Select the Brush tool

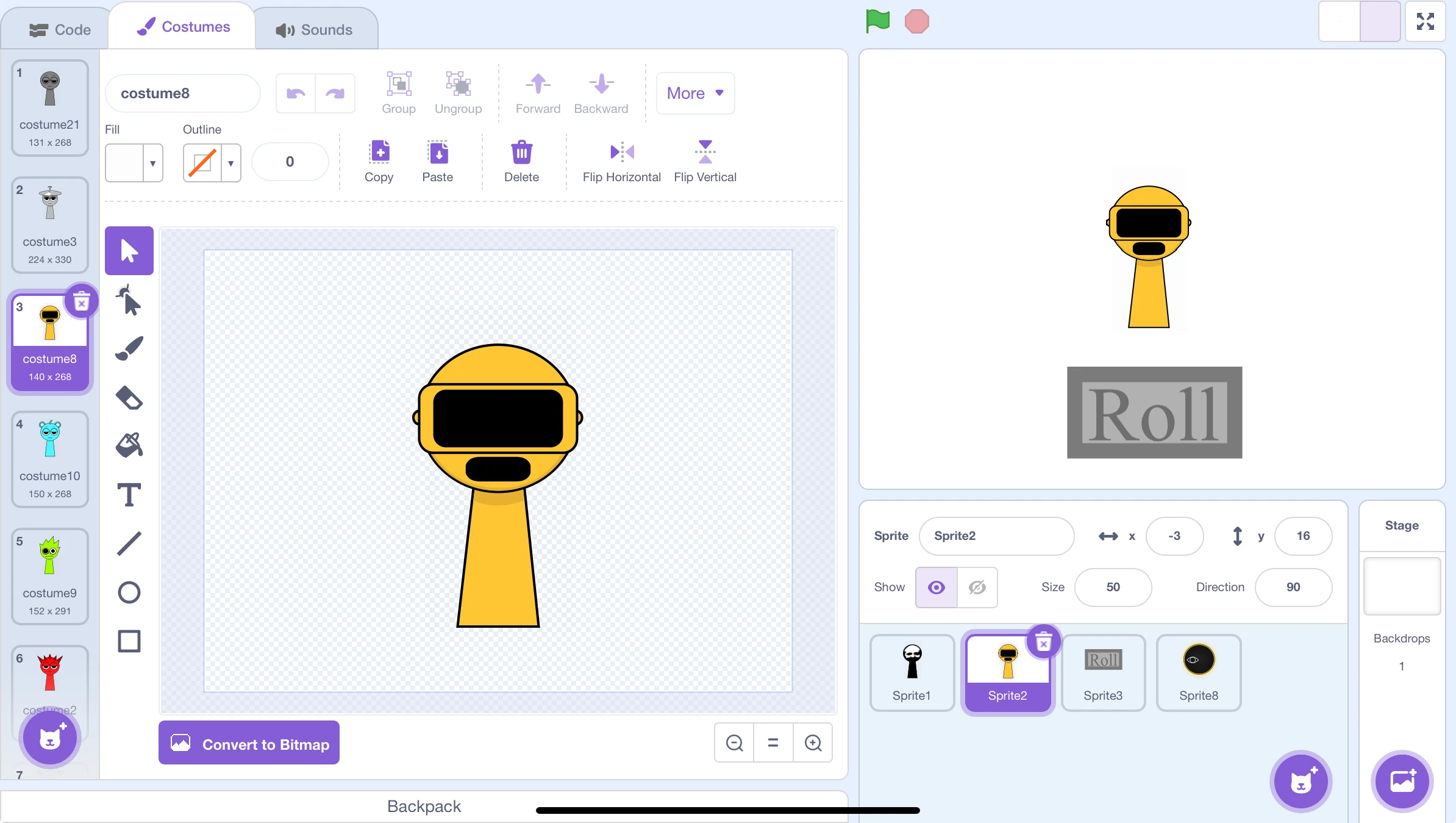coord(129,349)
